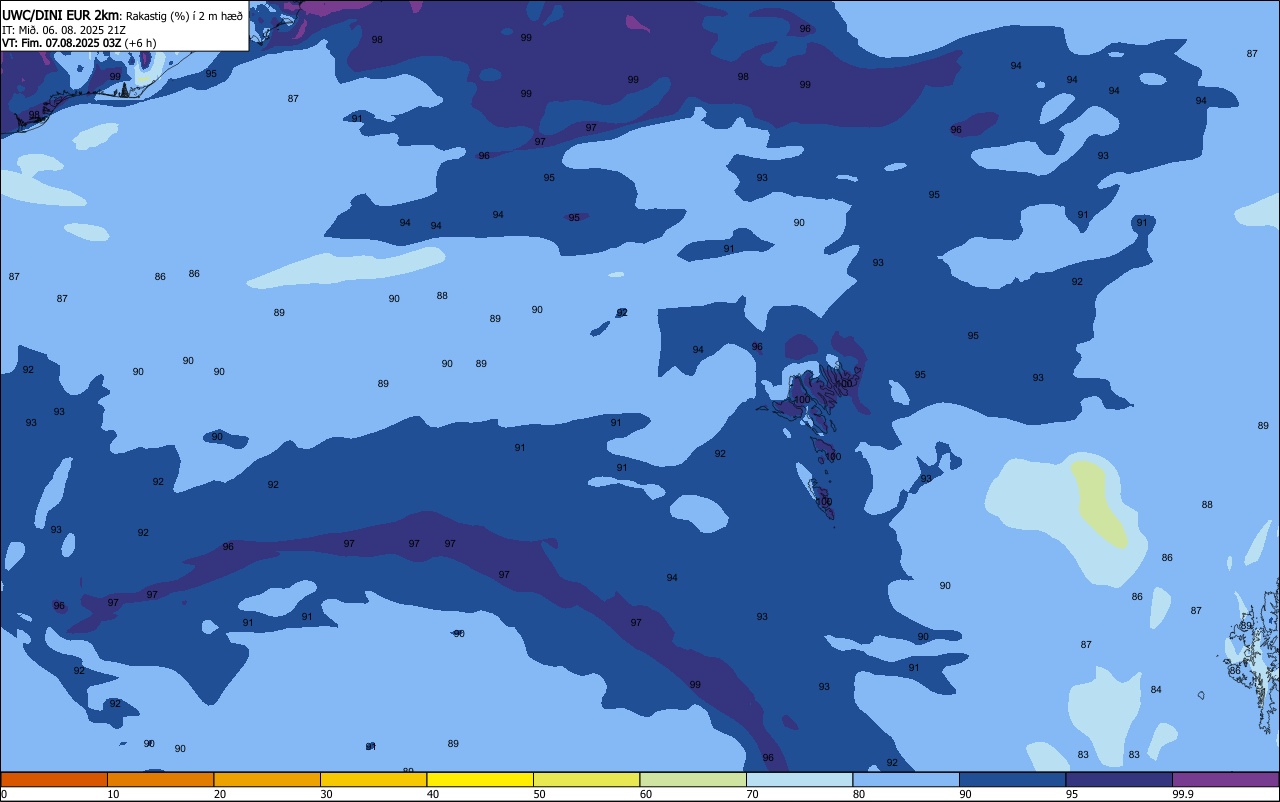The width and height of the screenshot is (1280, 802).
Task: Click the pale green 60–70 legend swatch
Action: click(693, 779)
